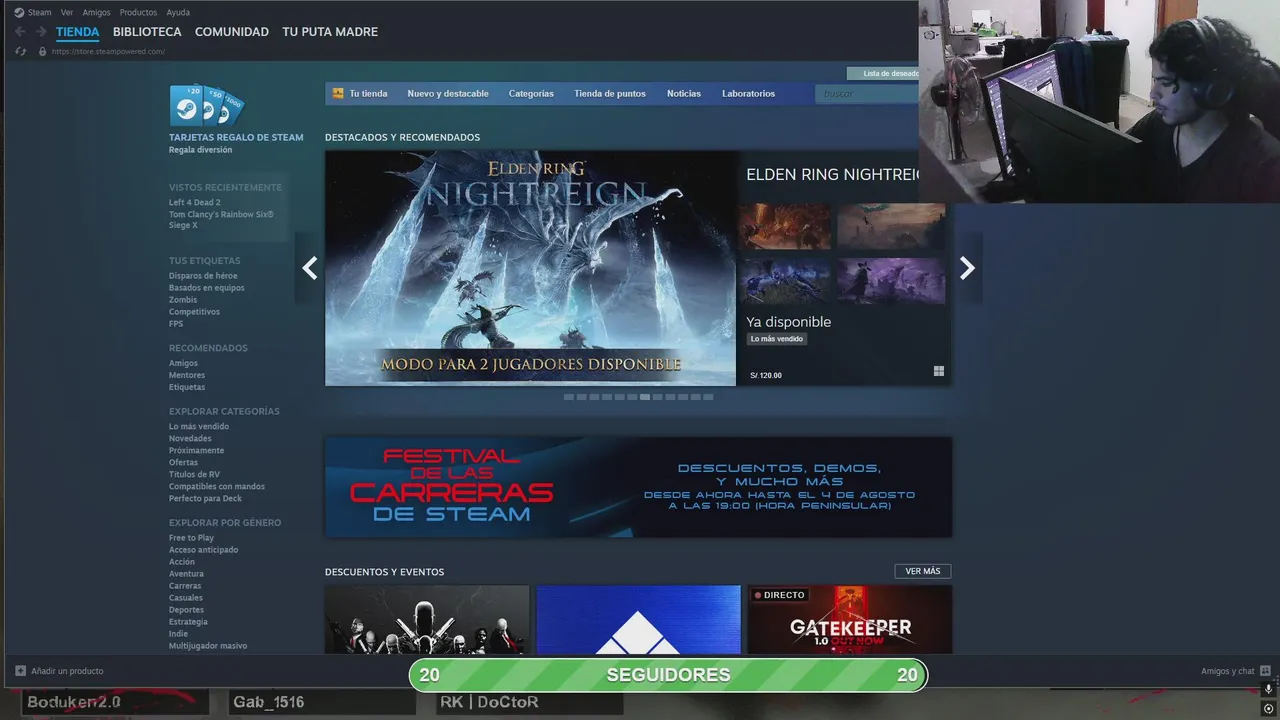1280x720 pixels.
Task: Switch to the COMUNIDAD tab
Action: [x=232, y=32]
